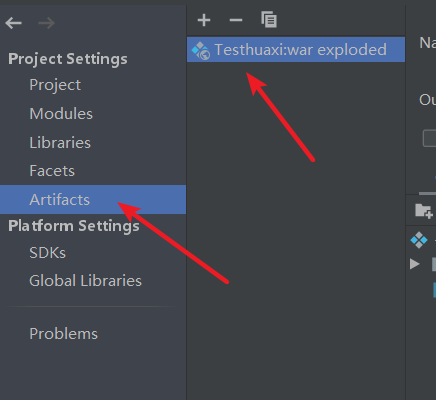Select the output root diamond icon
436x400 pixels.
(x=419, y=240)
